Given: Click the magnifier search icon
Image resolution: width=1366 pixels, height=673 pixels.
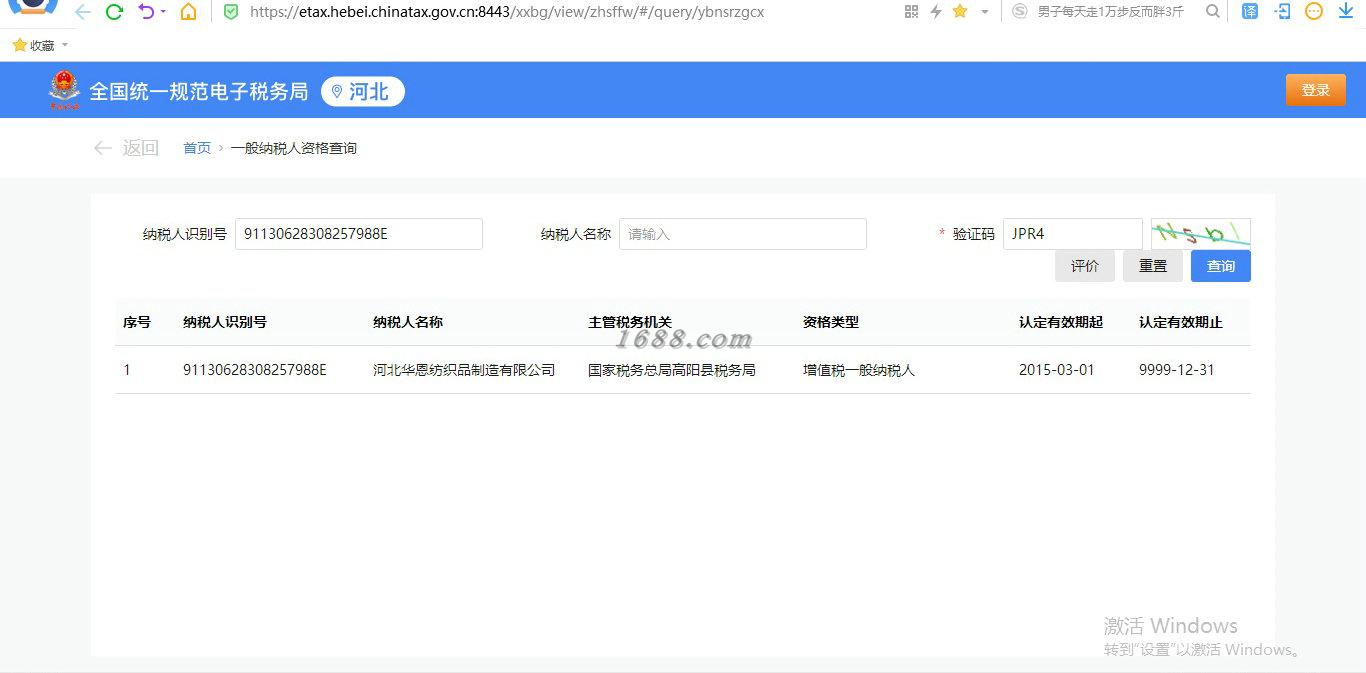Looking at the screenshot, I should tap(1213, 12).
